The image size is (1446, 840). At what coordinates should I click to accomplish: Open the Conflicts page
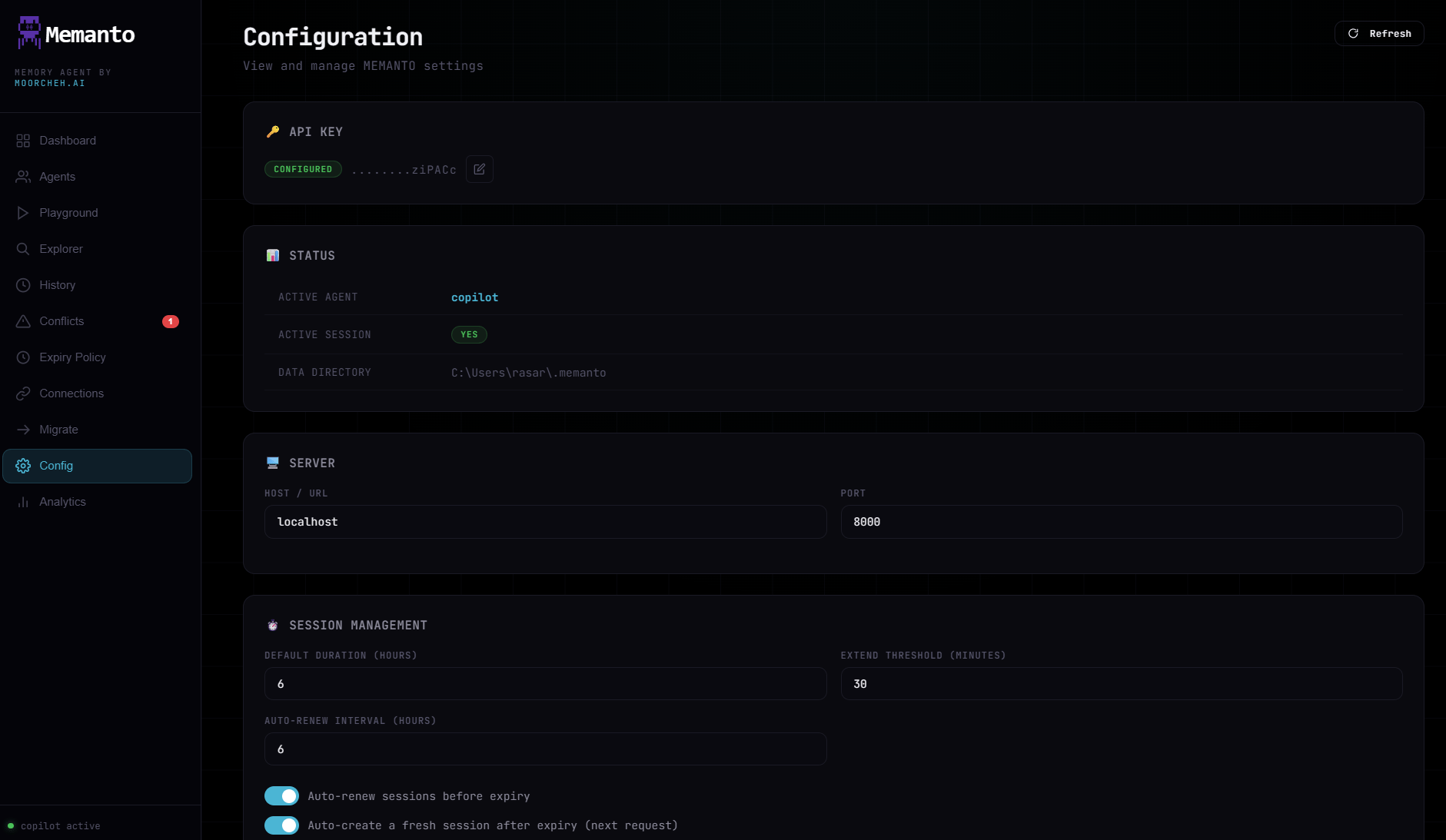(x=97, y=321)
